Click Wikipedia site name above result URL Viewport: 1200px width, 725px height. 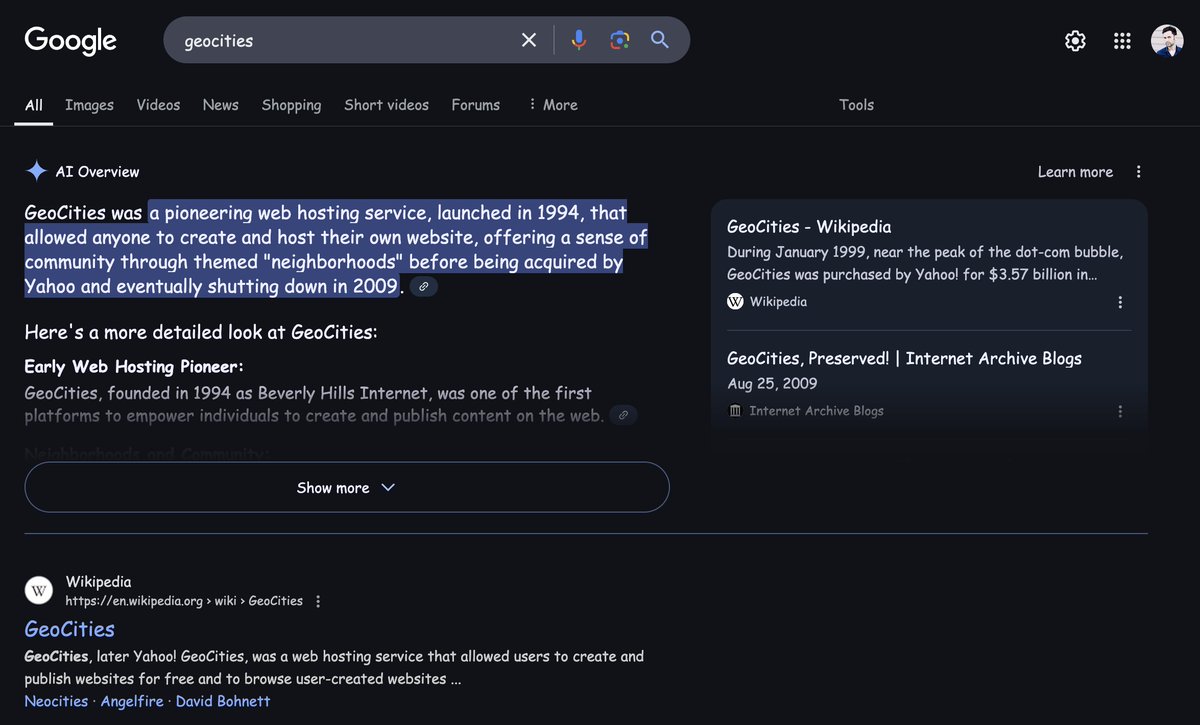tap(98, 582)
